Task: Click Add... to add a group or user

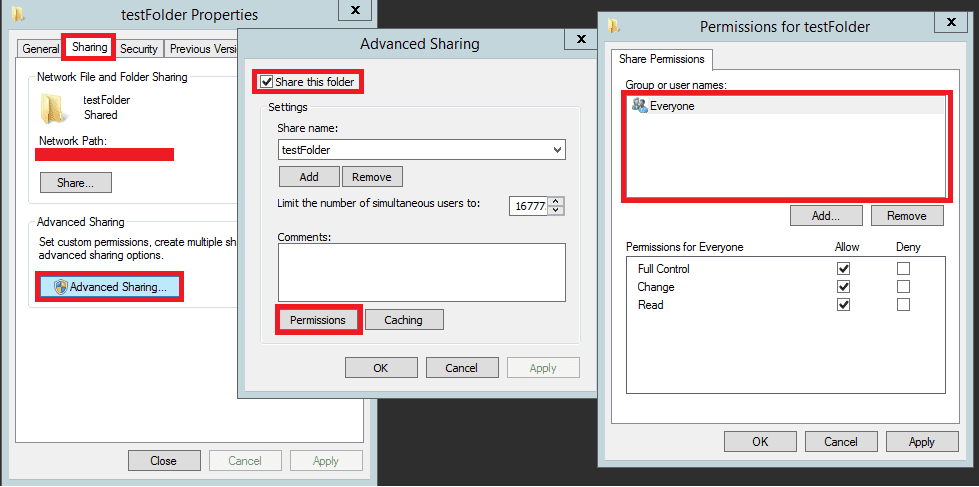Action: 825,215
